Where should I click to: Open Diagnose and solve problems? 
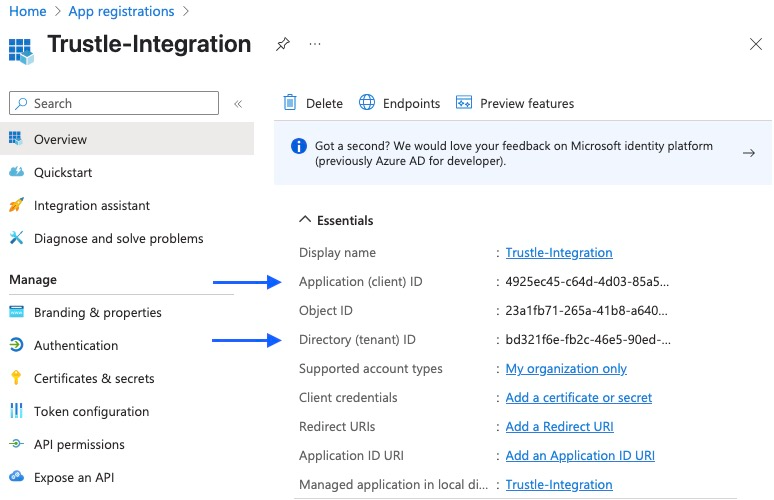tap(118, 238)
